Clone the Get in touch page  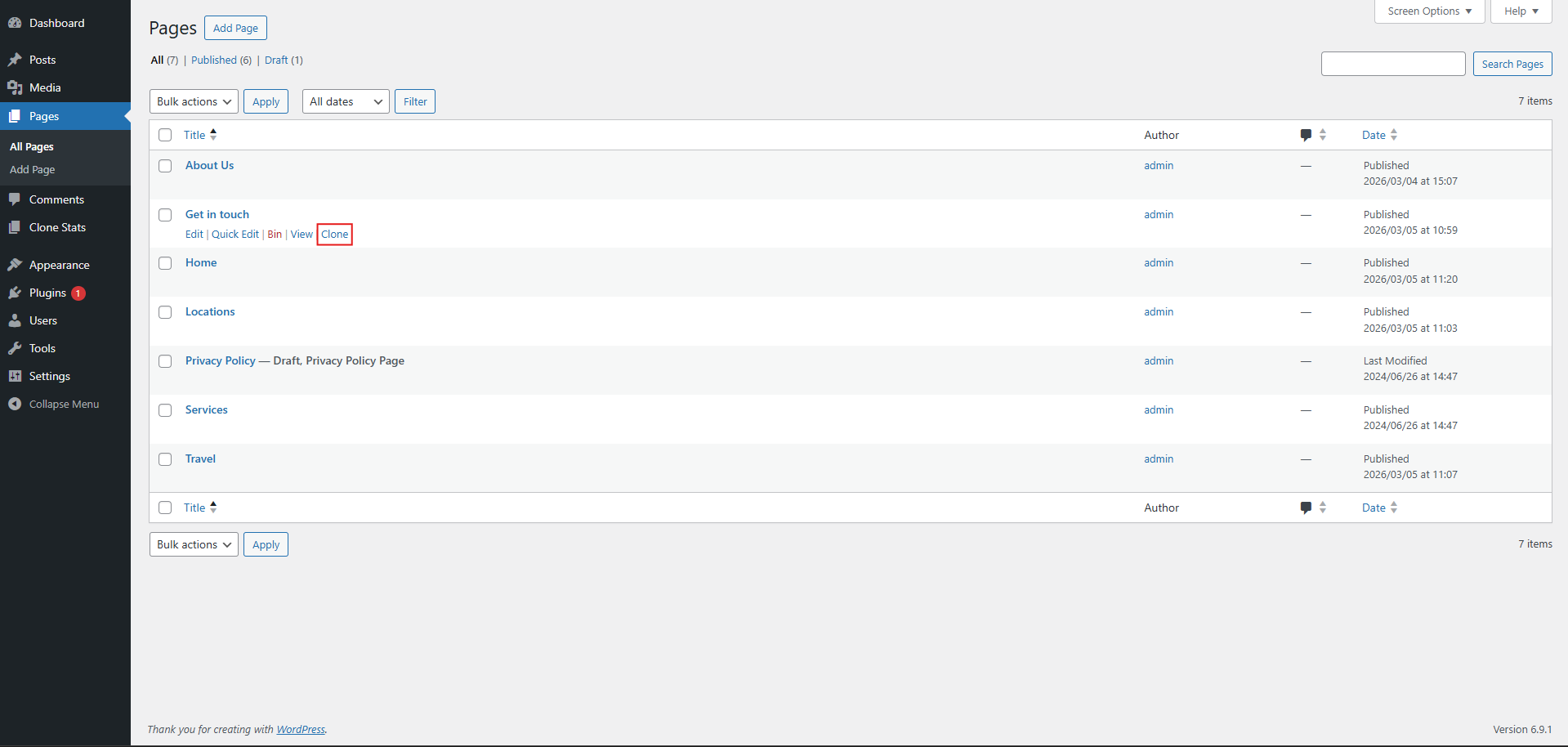click(335, 235)
